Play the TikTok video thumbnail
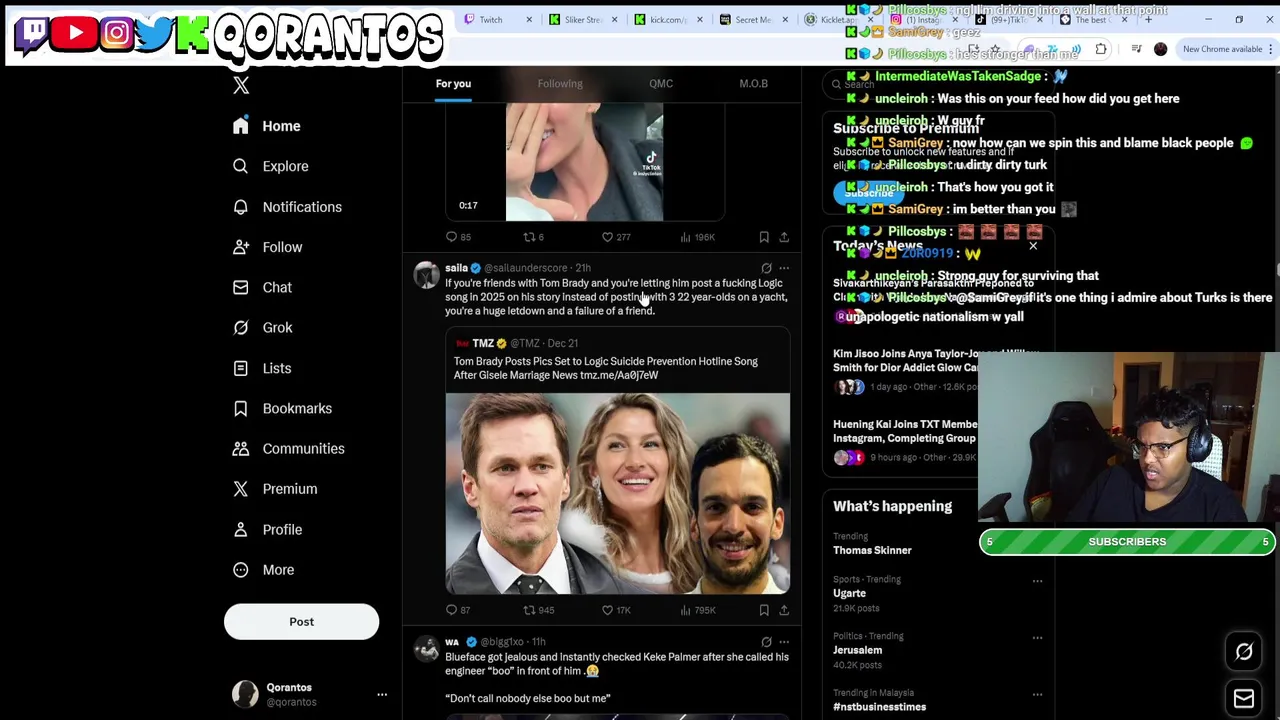The height and width of the screenshot is (720, 1280). coord(584,160)
